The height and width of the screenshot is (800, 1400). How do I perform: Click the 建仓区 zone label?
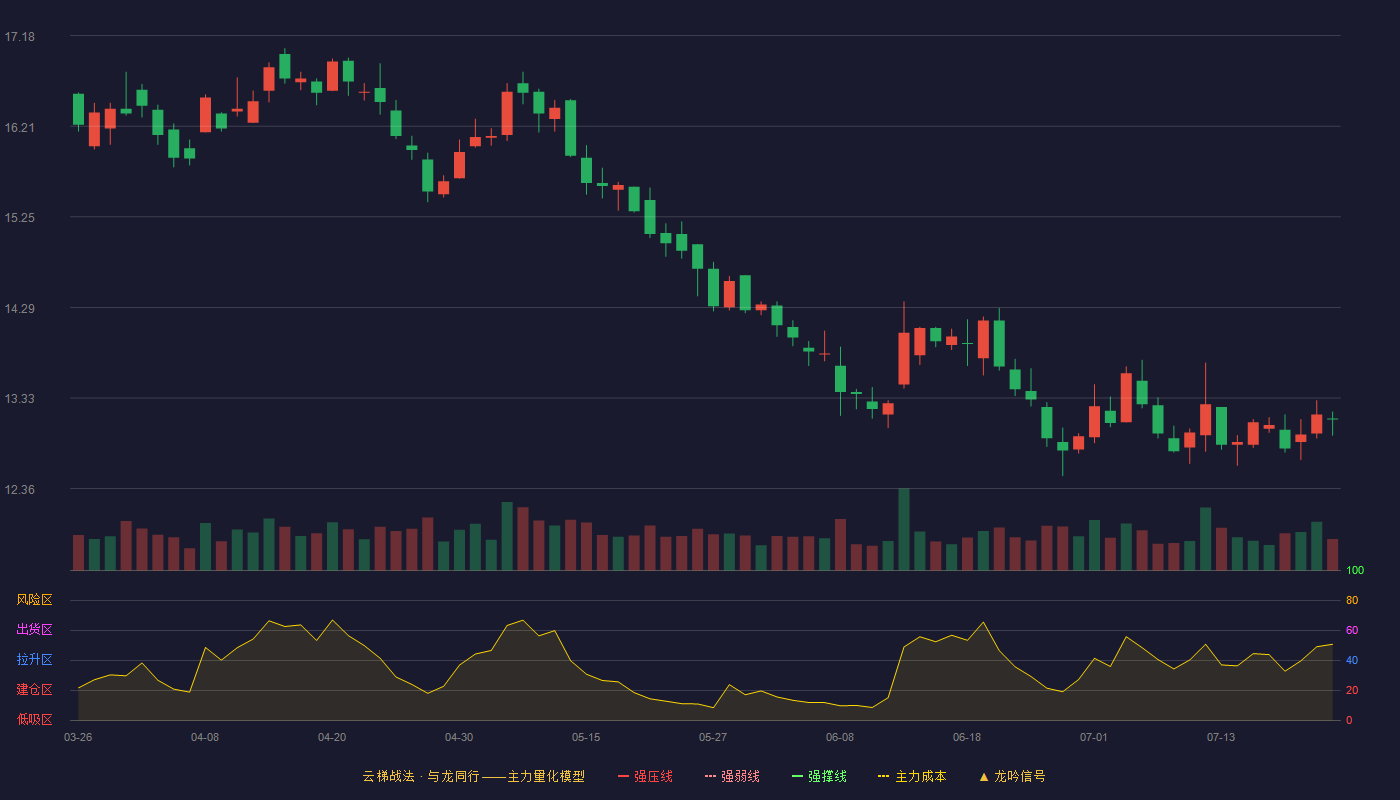point(34,690)
